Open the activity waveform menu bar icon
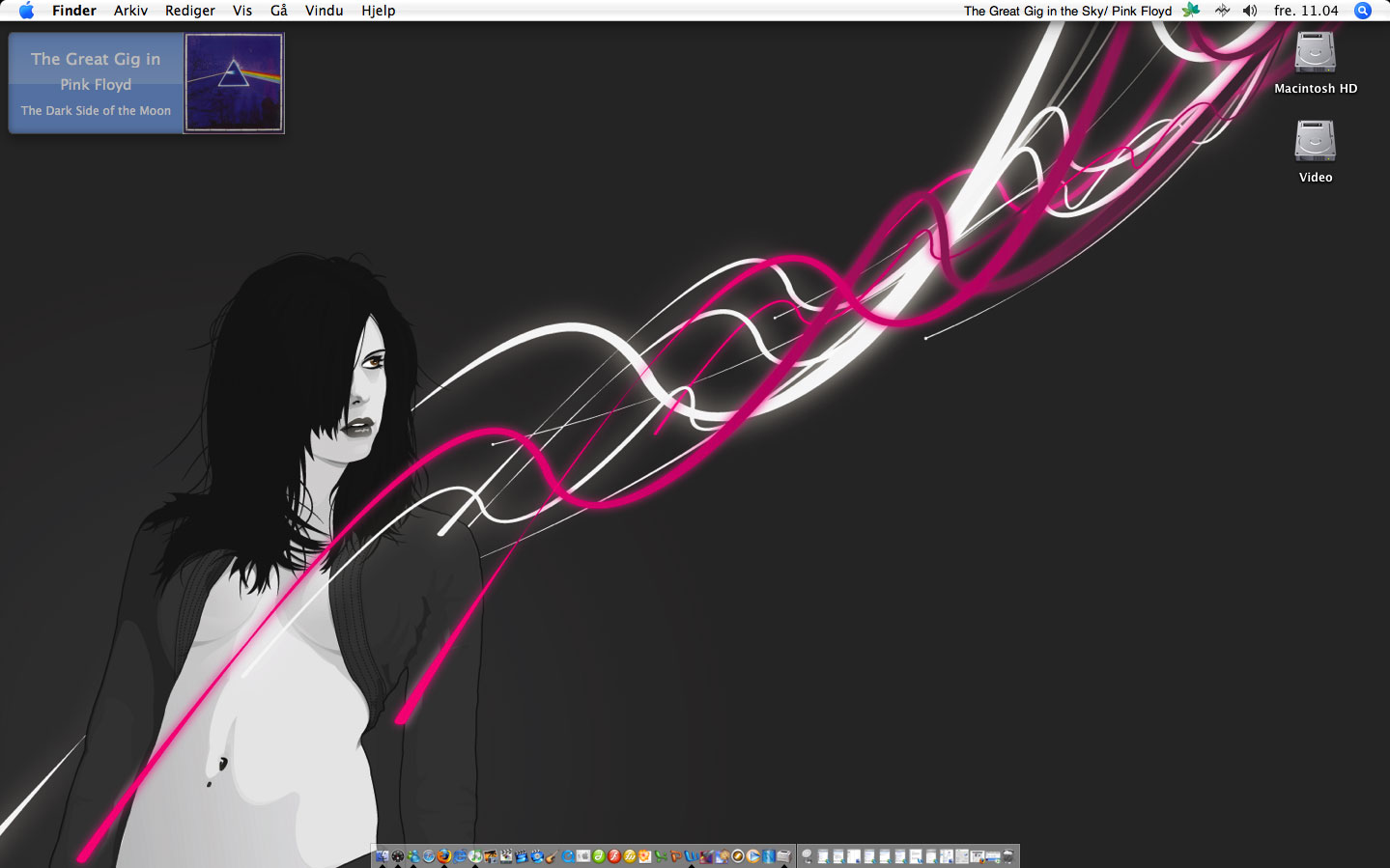 (1222, 11)
